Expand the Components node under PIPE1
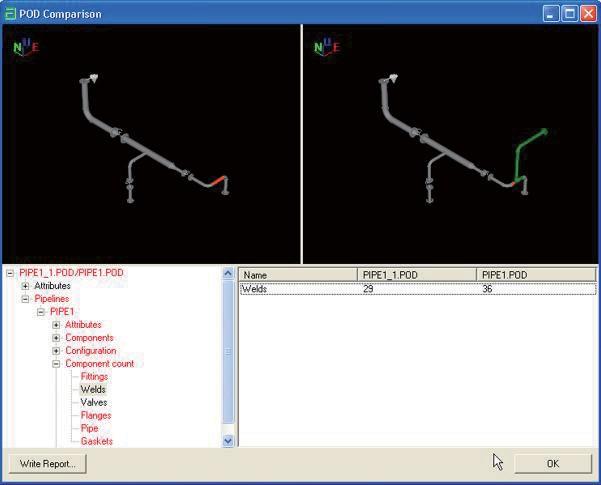 (56, 338)
